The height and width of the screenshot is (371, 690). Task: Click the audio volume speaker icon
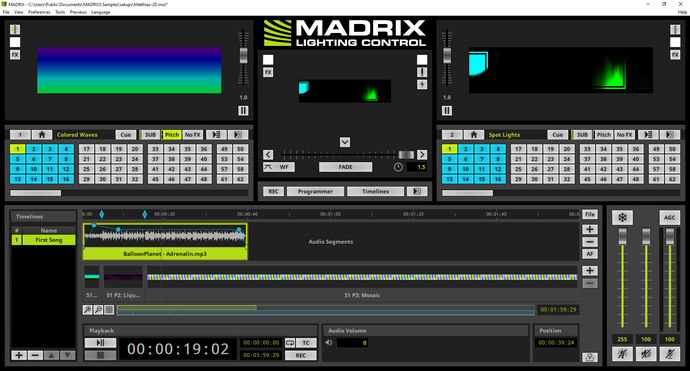[x=328, y=342]
